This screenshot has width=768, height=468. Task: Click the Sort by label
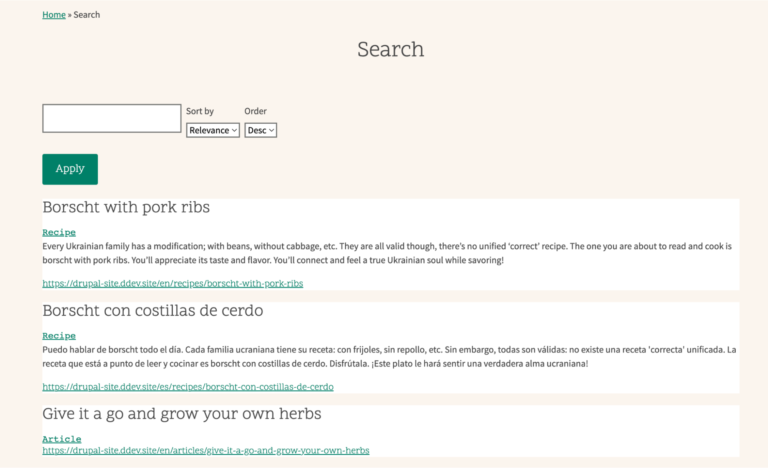click(x=200, y=111)
